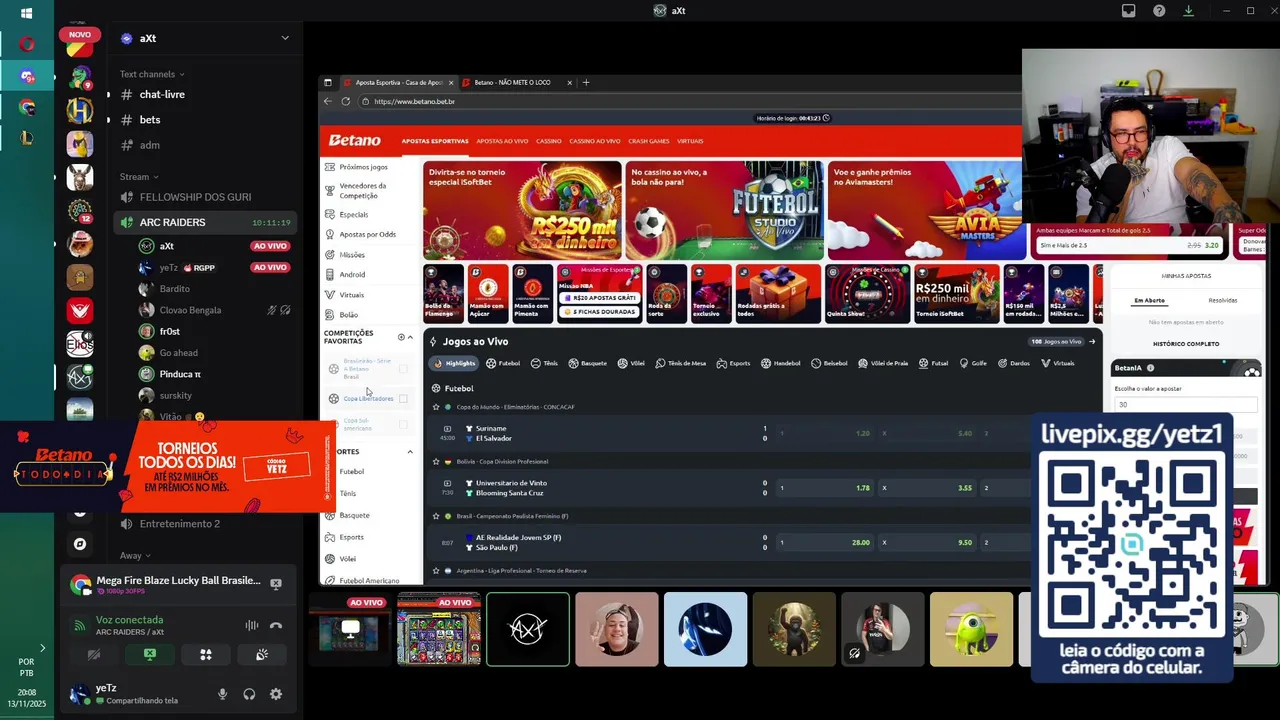Screen dimensions: 1280x720
Task: Open the League of Legends taskbar icon
Action: (x=27, y=138)
